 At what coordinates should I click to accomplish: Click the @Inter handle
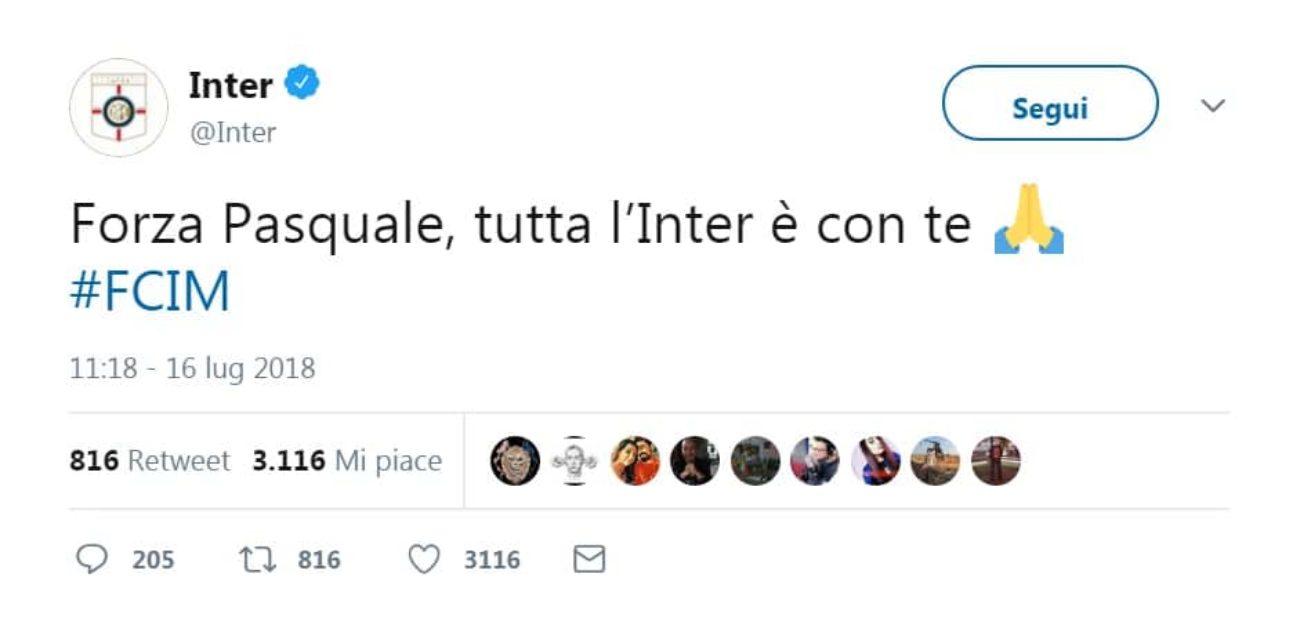(x=232, y=132)
